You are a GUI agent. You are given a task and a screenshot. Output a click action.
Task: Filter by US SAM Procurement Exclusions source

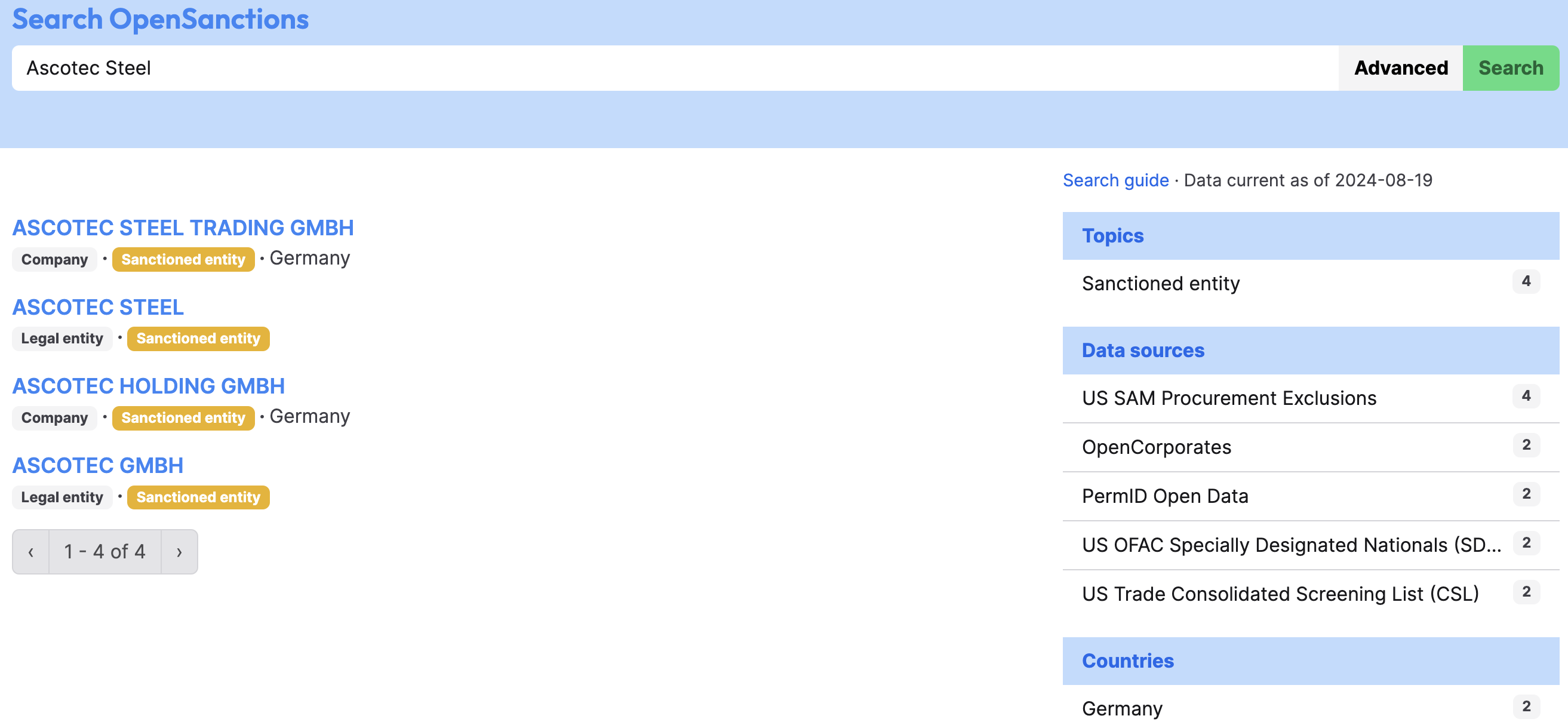coord(1311,398)
